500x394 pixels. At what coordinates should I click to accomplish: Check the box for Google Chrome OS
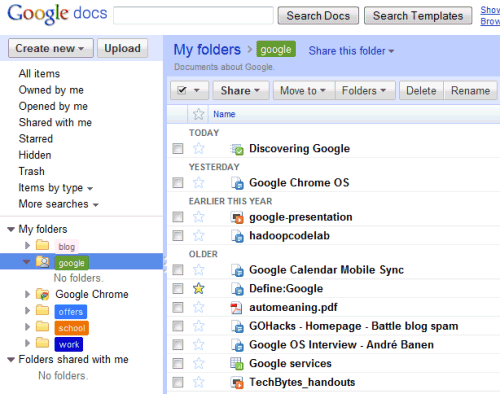[x=178, y=182]
